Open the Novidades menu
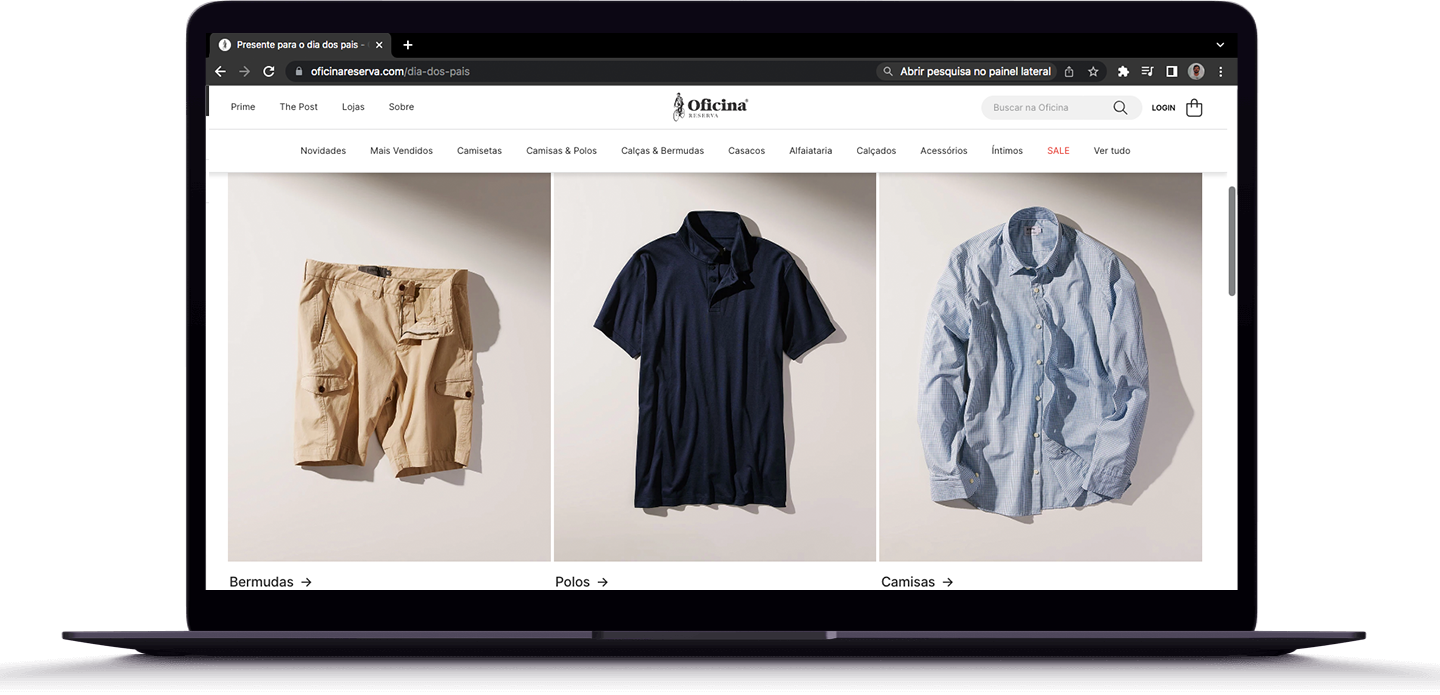The height and width of the screenshot is (695, 1440). tap(323, 151)
